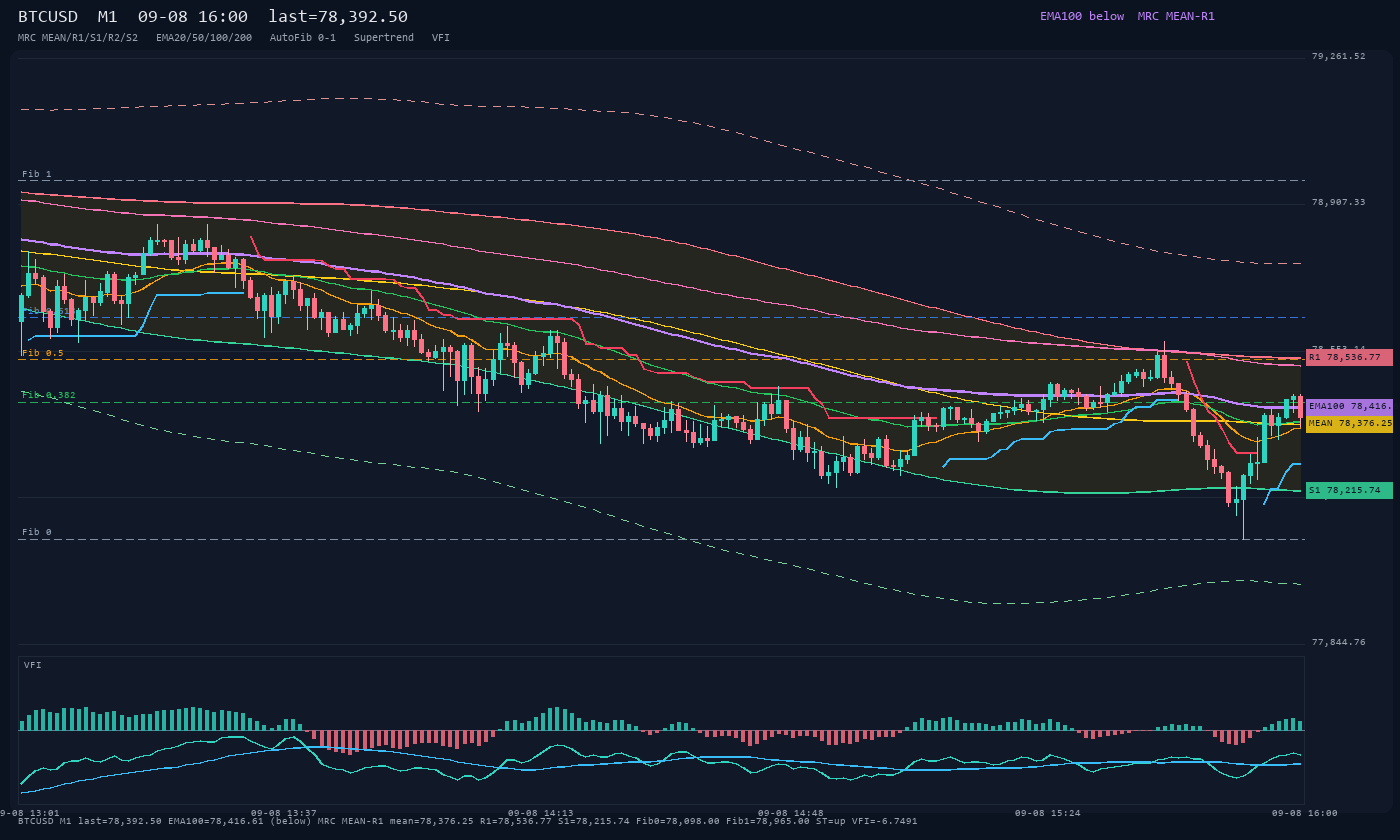Viewport: 1400px width, 840px height.
Task: Click the 'MRC MEAN-R1' zone text at top right
Action: click(x=1176, y=16)
